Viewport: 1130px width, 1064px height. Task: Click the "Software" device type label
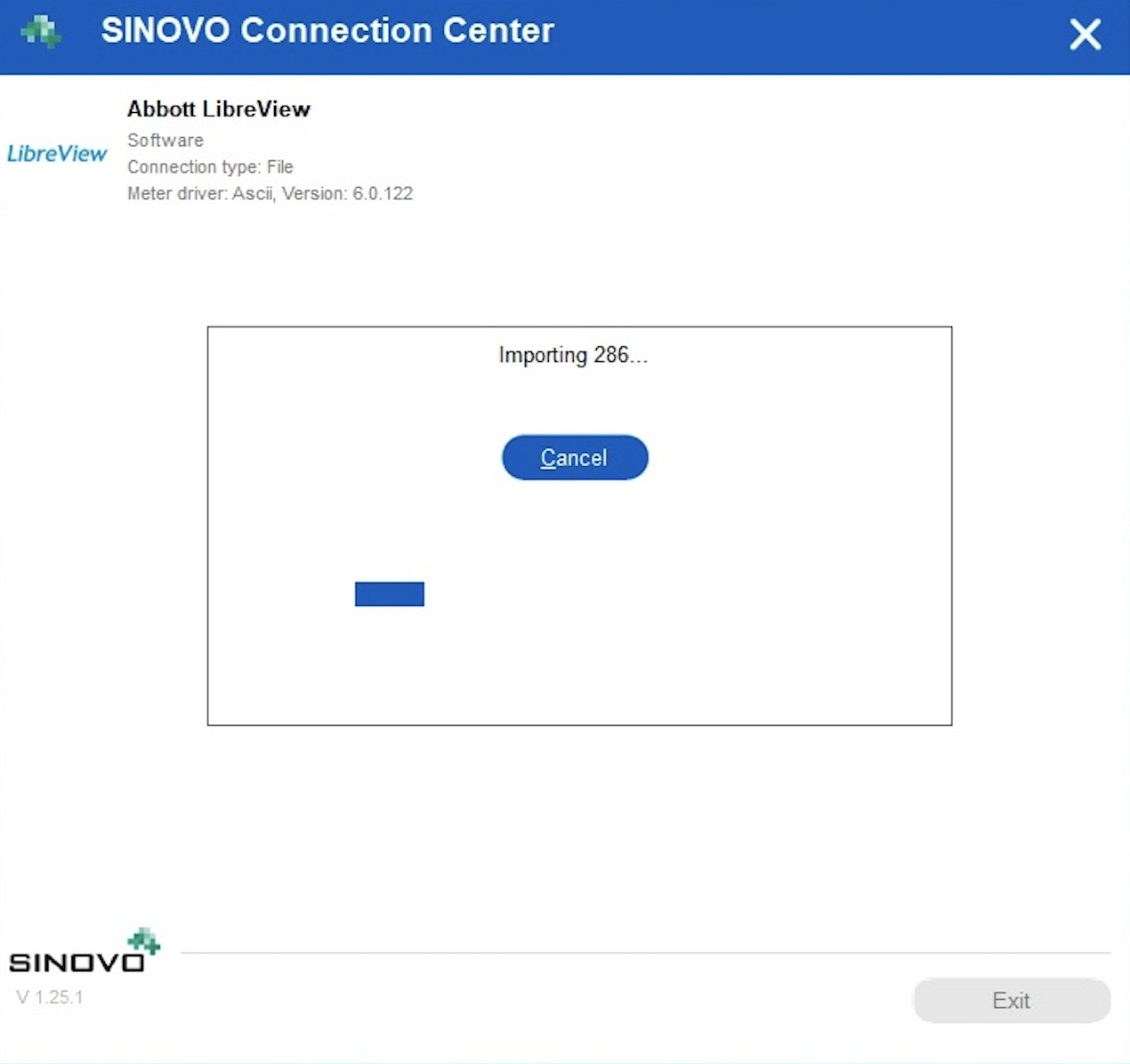click(165, 141)
